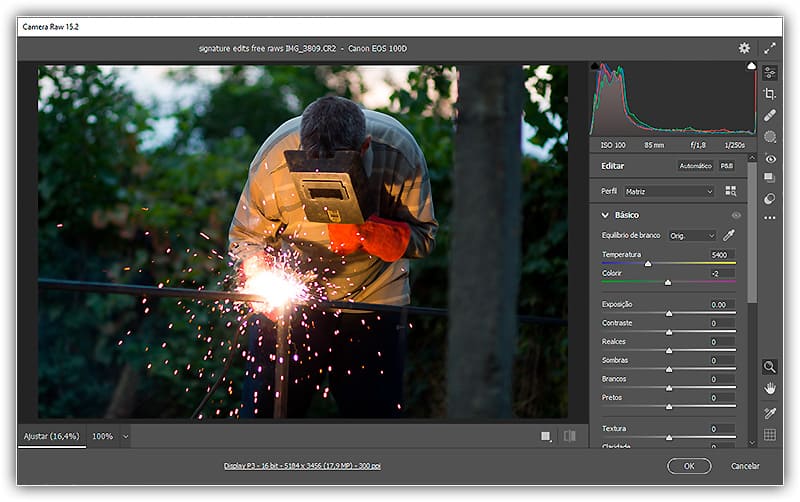Click the Cancelar button
This screenshot has width=800, height=502.
point(745,466)
